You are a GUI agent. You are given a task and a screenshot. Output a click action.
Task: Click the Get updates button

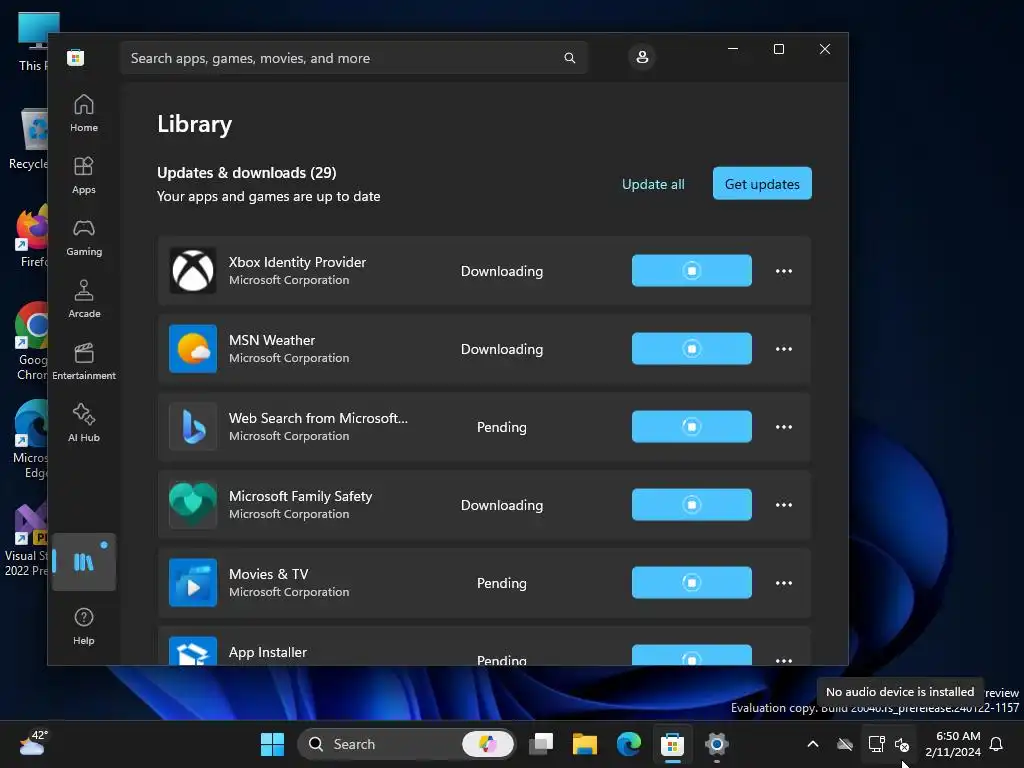(x=762, y=184)
